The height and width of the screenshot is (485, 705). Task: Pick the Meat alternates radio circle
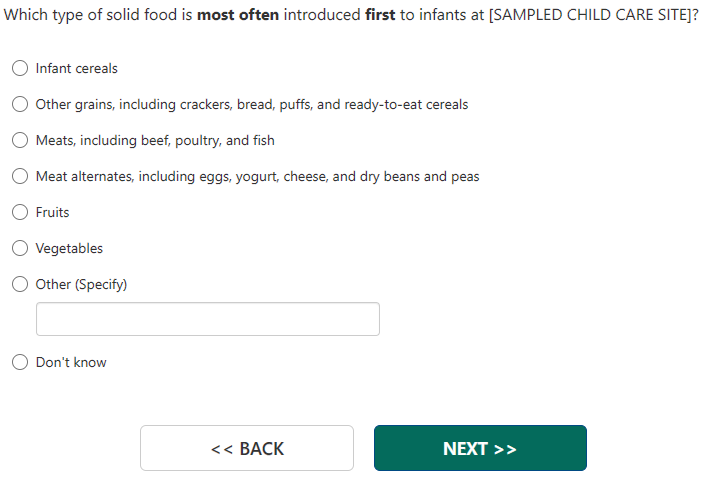pos(20,177)
